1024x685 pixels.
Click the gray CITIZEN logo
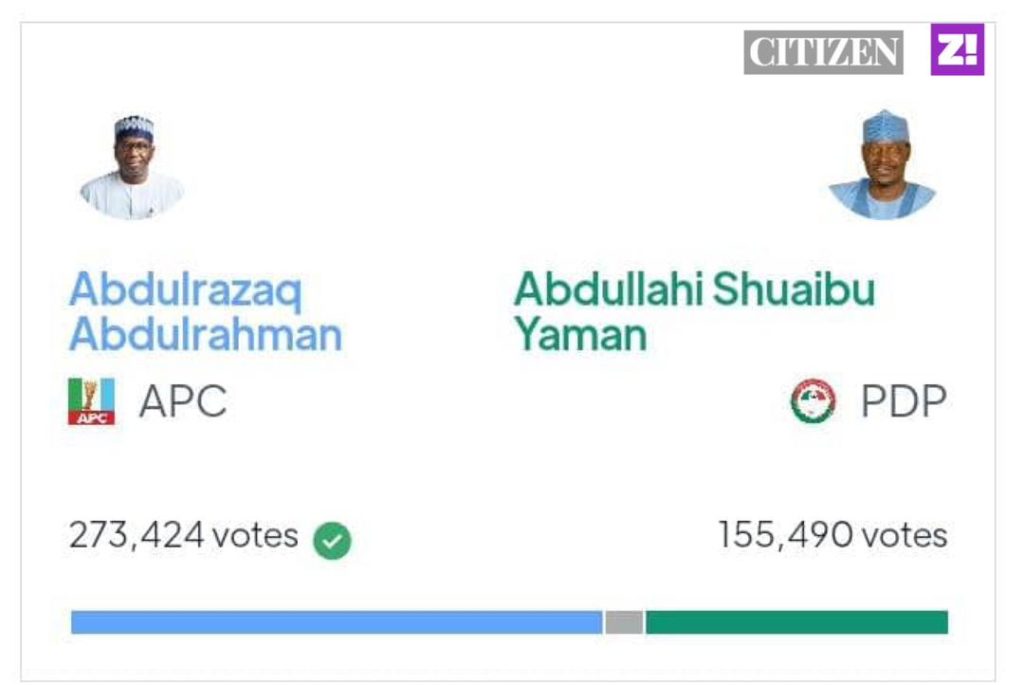(823, 52)
